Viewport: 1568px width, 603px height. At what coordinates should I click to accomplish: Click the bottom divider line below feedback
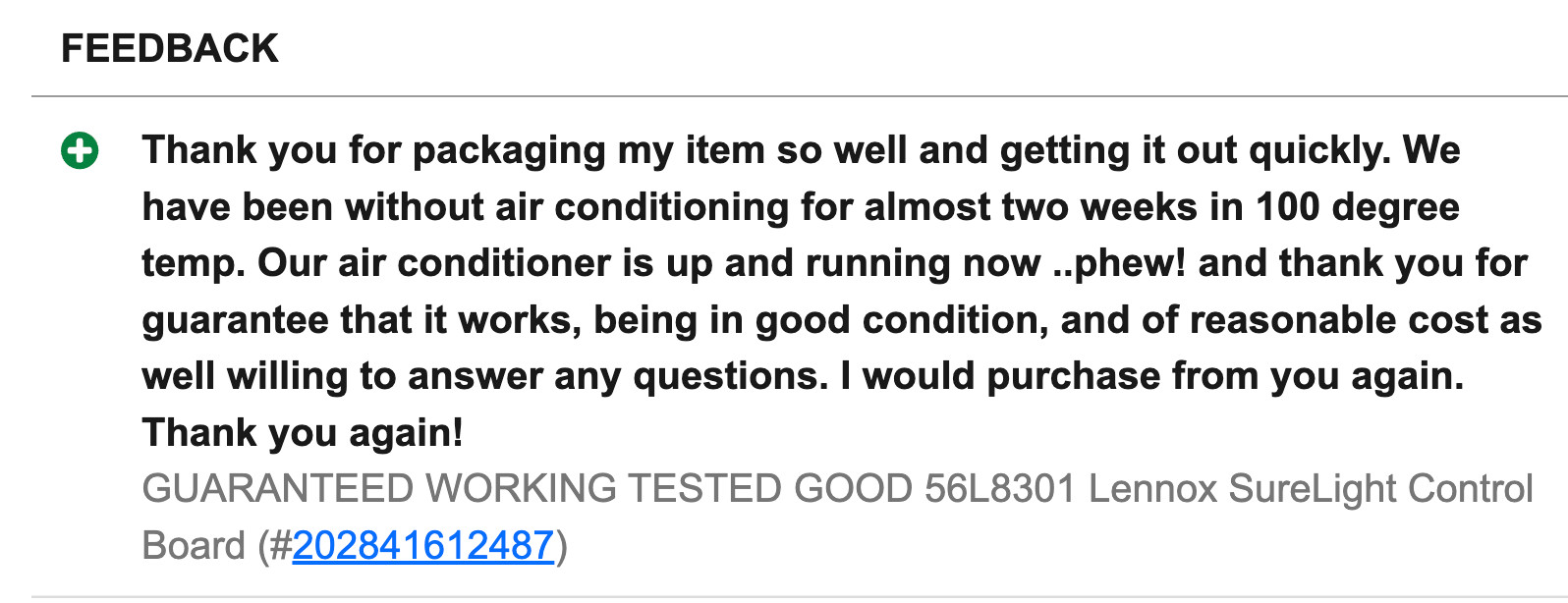pyautogui.click(x=800, y=596)
